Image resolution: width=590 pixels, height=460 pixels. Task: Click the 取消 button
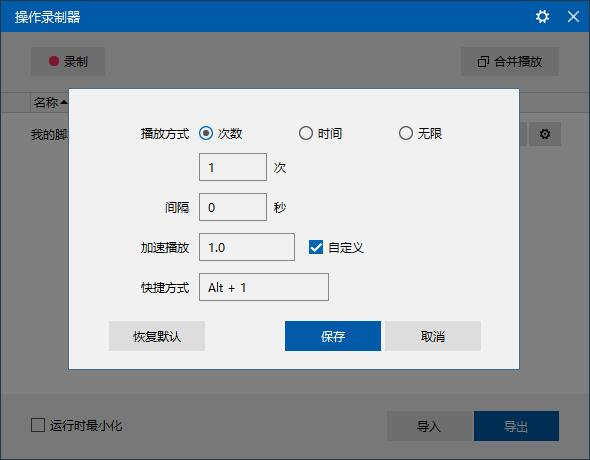point(433,336)
